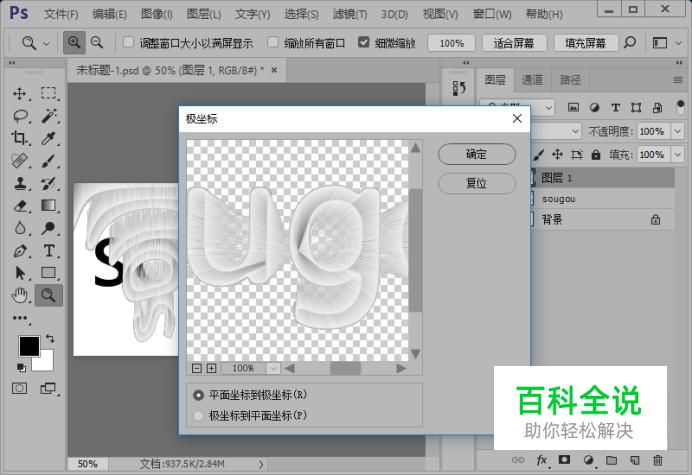Select rectangular to polar radio option

[x=199, y=395]
